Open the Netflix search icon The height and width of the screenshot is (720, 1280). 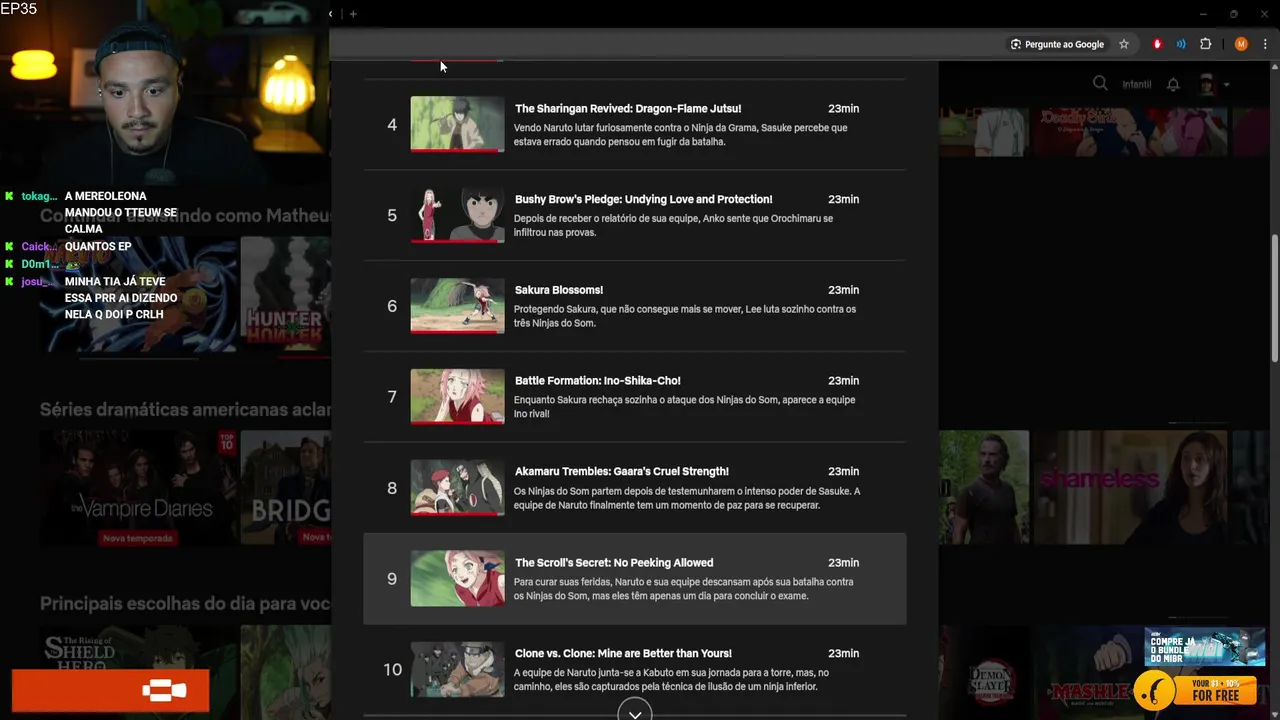tap(1100, 84)
